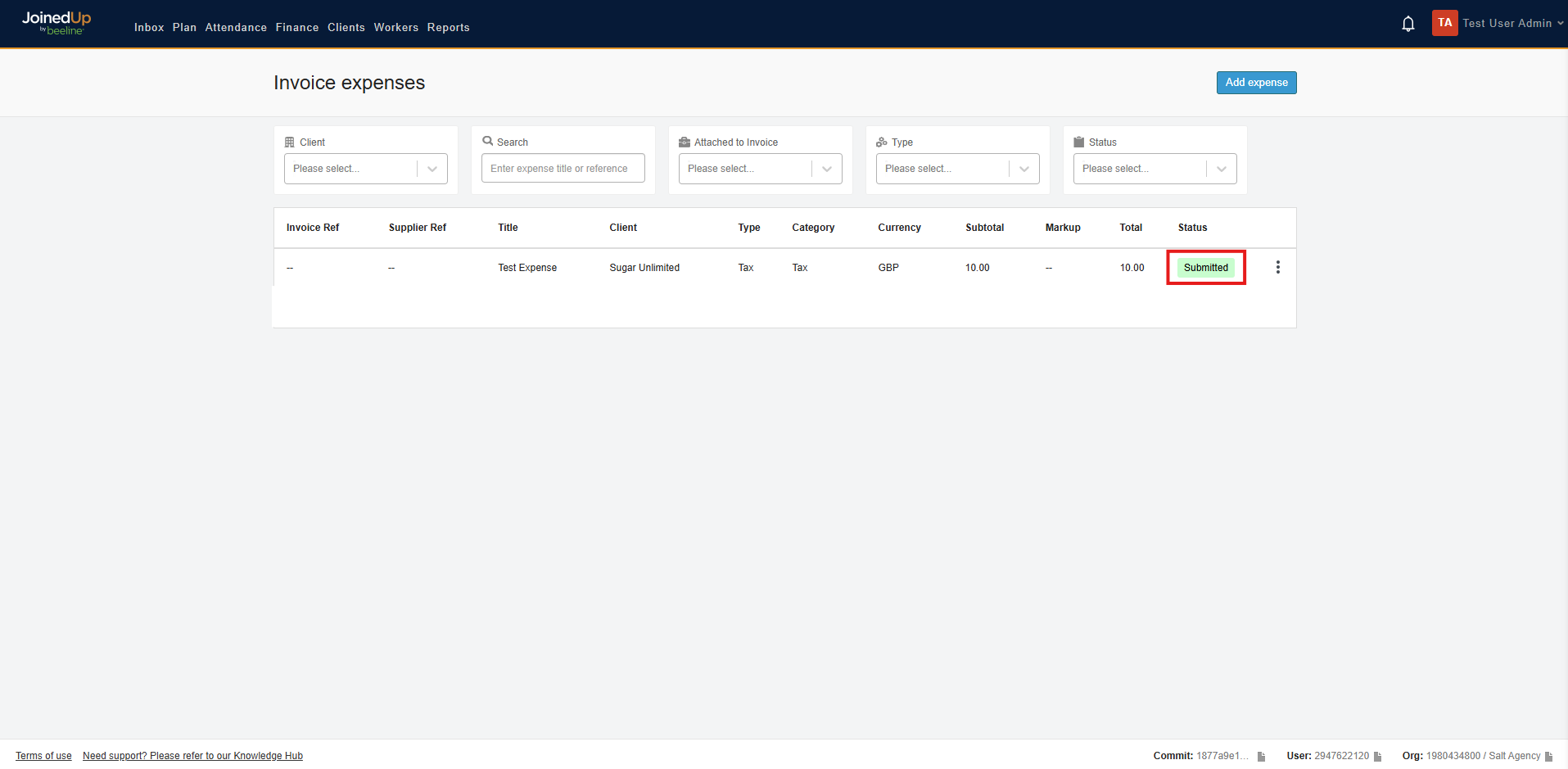Open the Client filter dropdown
The width and height of the screenshot is (1568, 769).
pyautogui.click(x=432, y=169)
